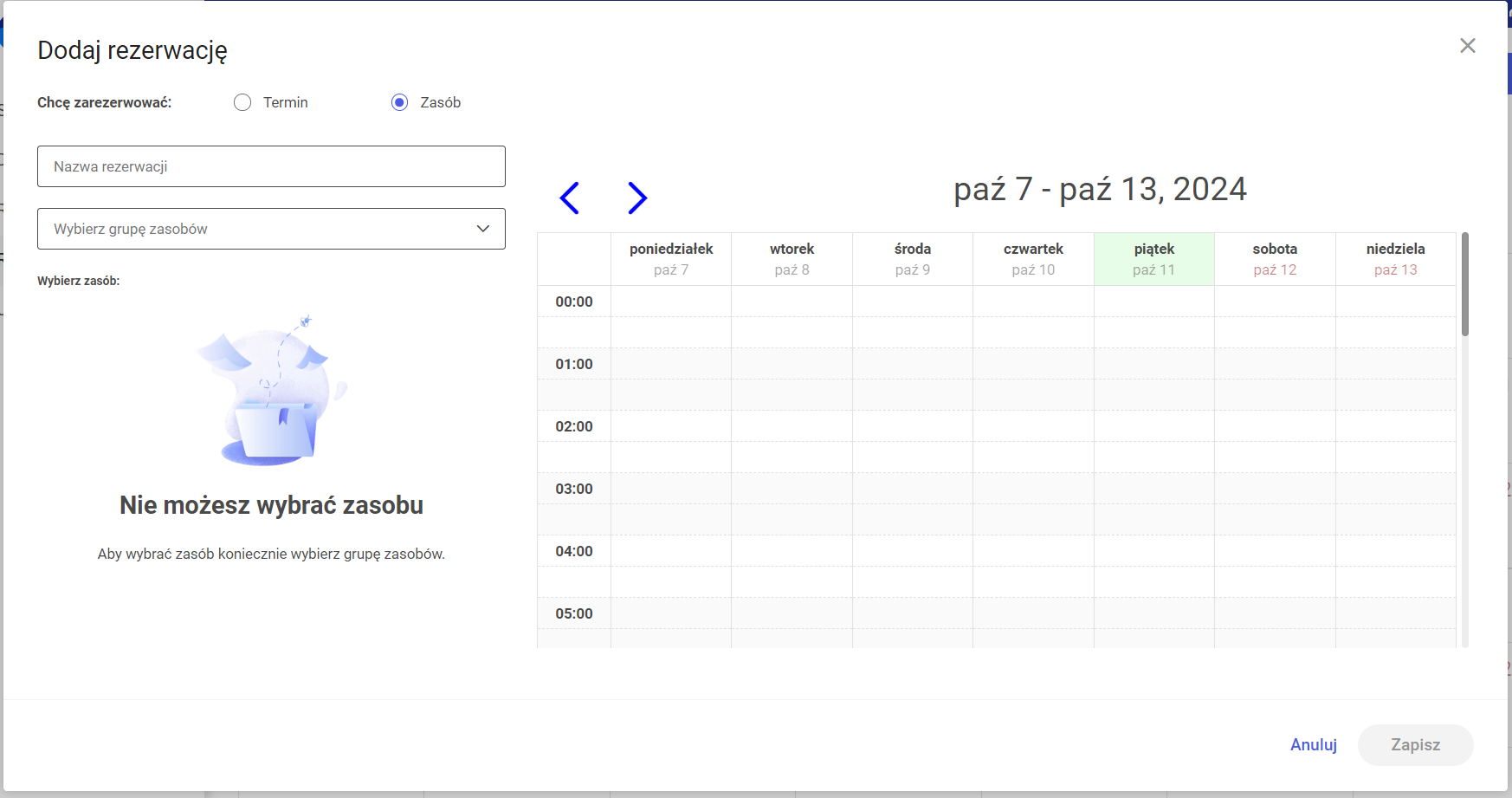Click the 01:00 time label

coord(574,364)
